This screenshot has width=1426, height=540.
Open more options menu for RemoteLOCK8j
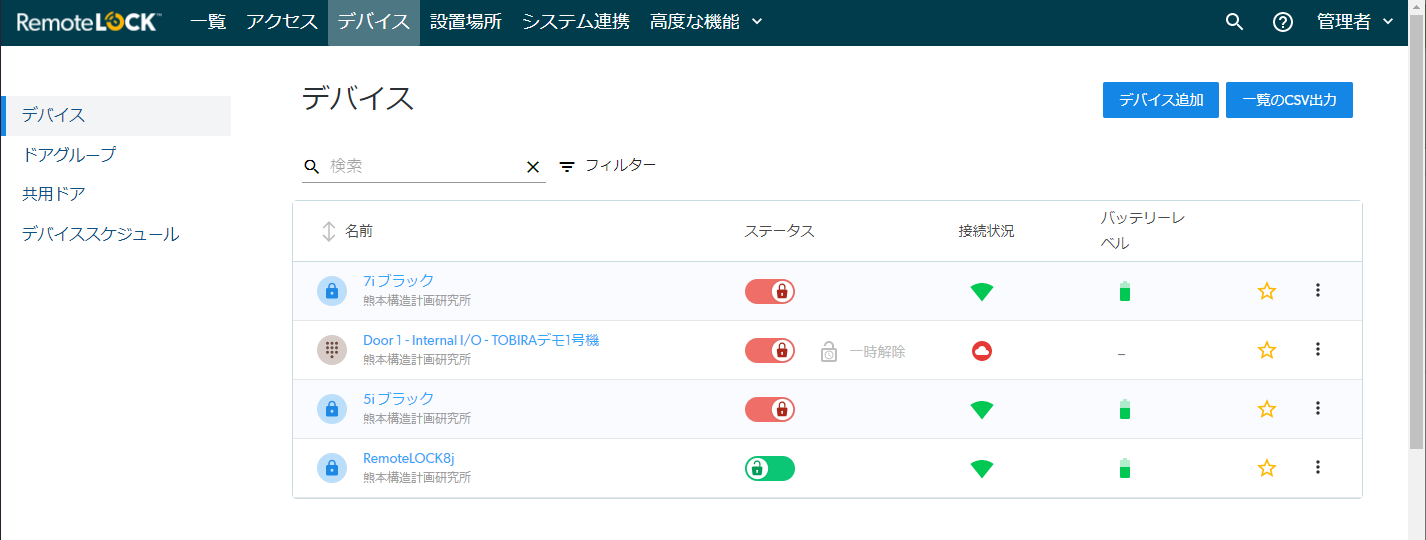(1318, 467)
